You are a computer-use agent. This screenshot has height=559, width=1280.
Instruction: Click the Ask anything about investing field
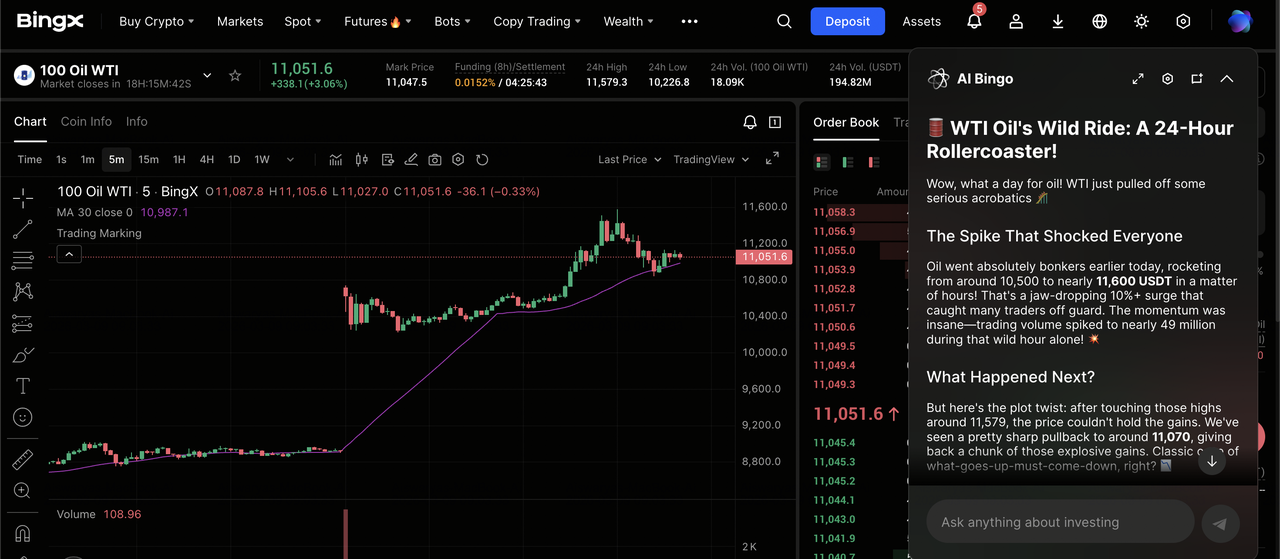(x=1060, y=522)
